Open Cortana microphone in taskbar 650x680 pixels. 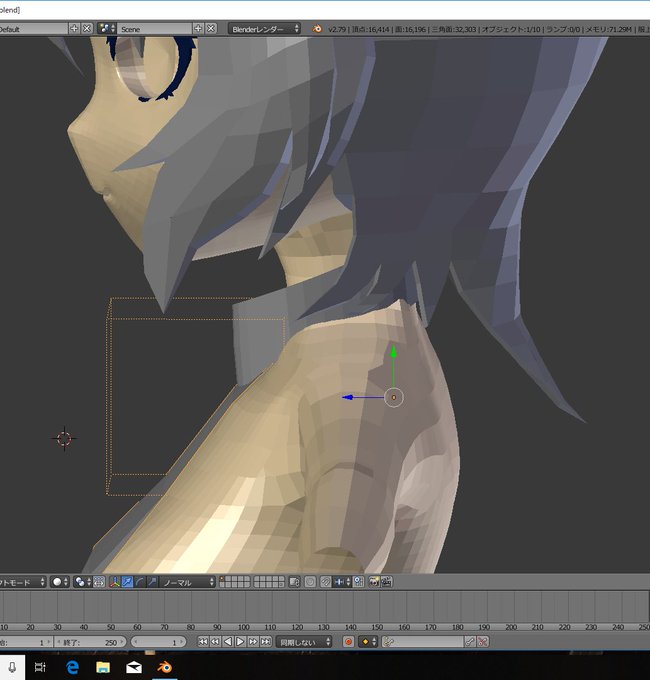[12, 667]
